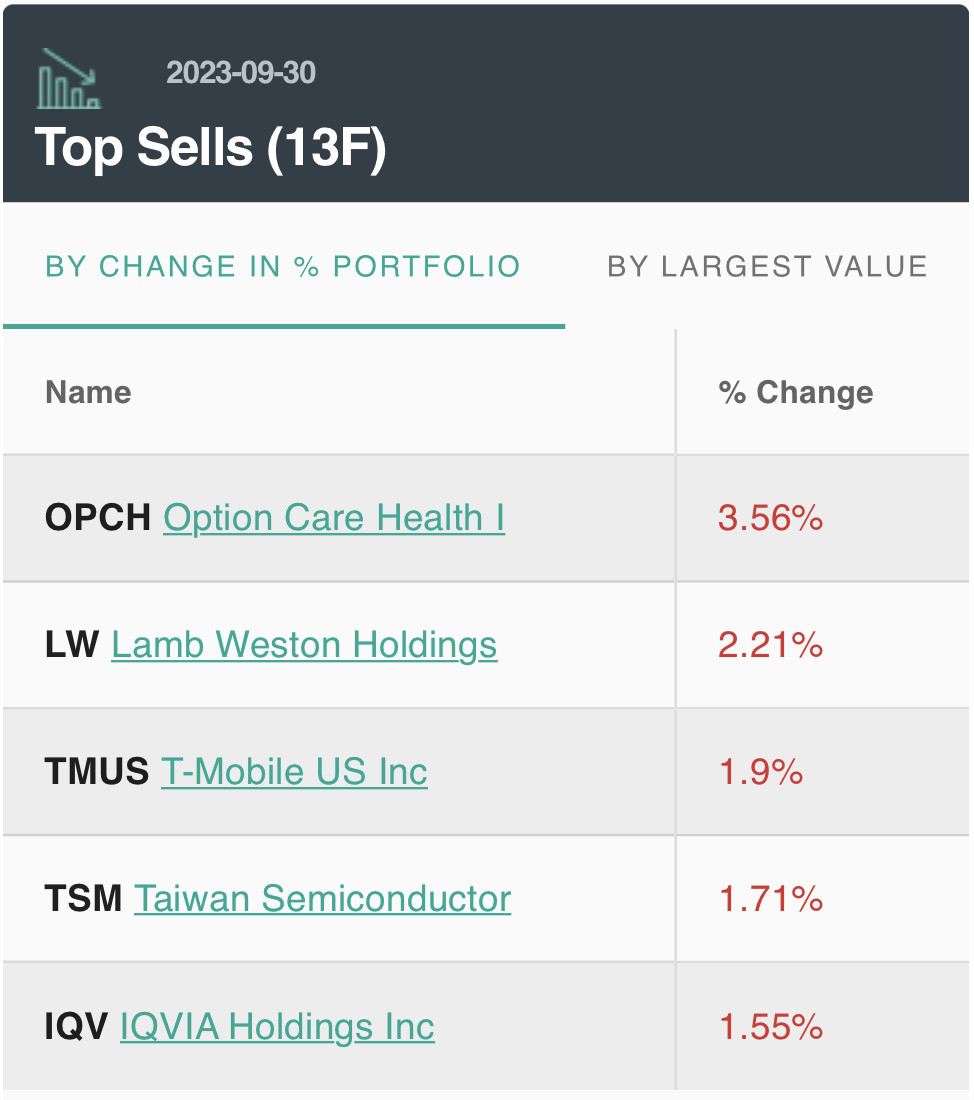Open the Lamb Weston Holdings link
974x1100 pixels.
(x=304, y=645)
